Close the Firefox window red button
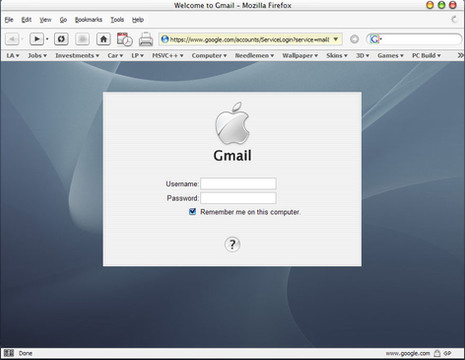 (x=453, y=5)
